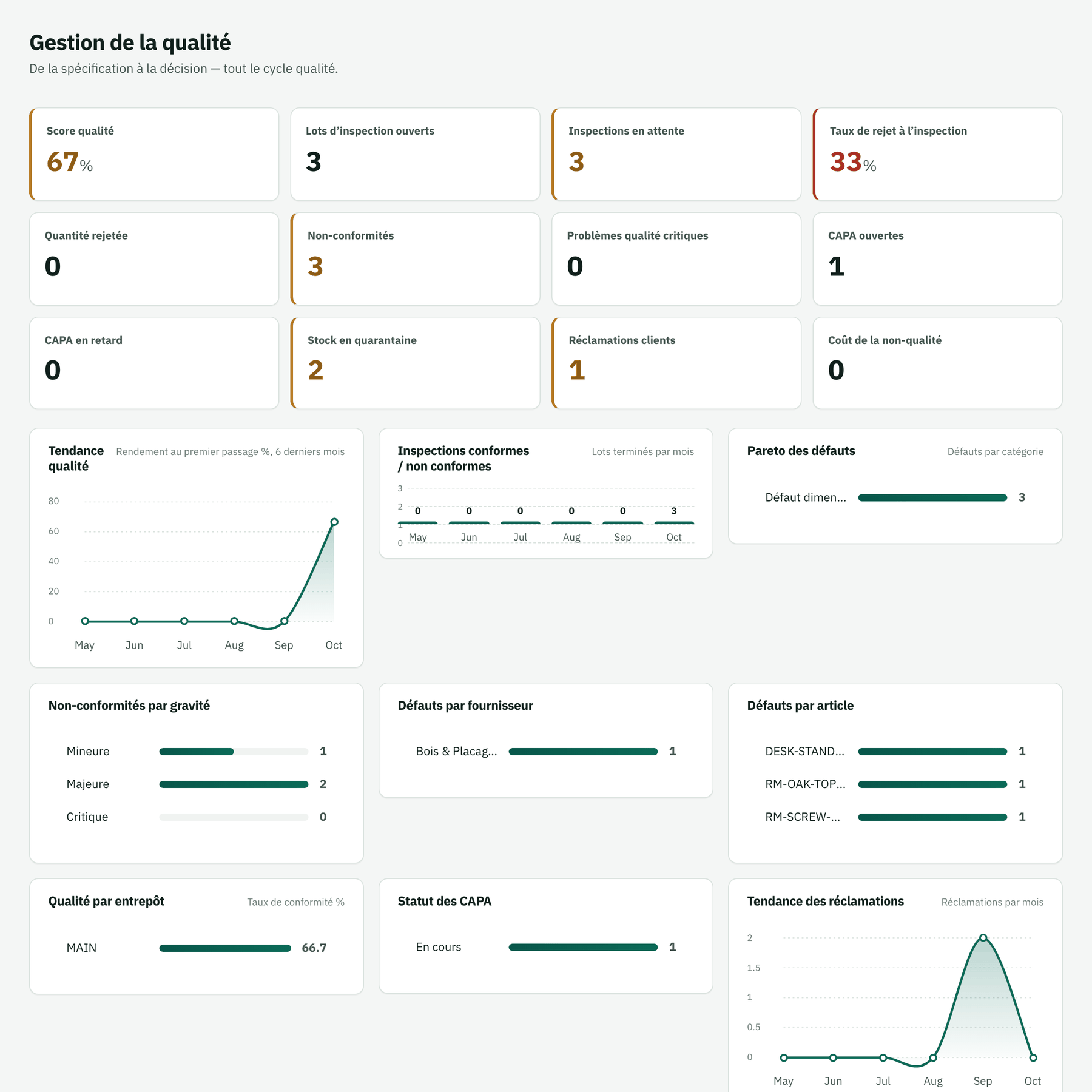The width and height of the screenshot is (1092, 1092).
Task: Click the Oct data point in Tendance qualité
Action: 334,522
